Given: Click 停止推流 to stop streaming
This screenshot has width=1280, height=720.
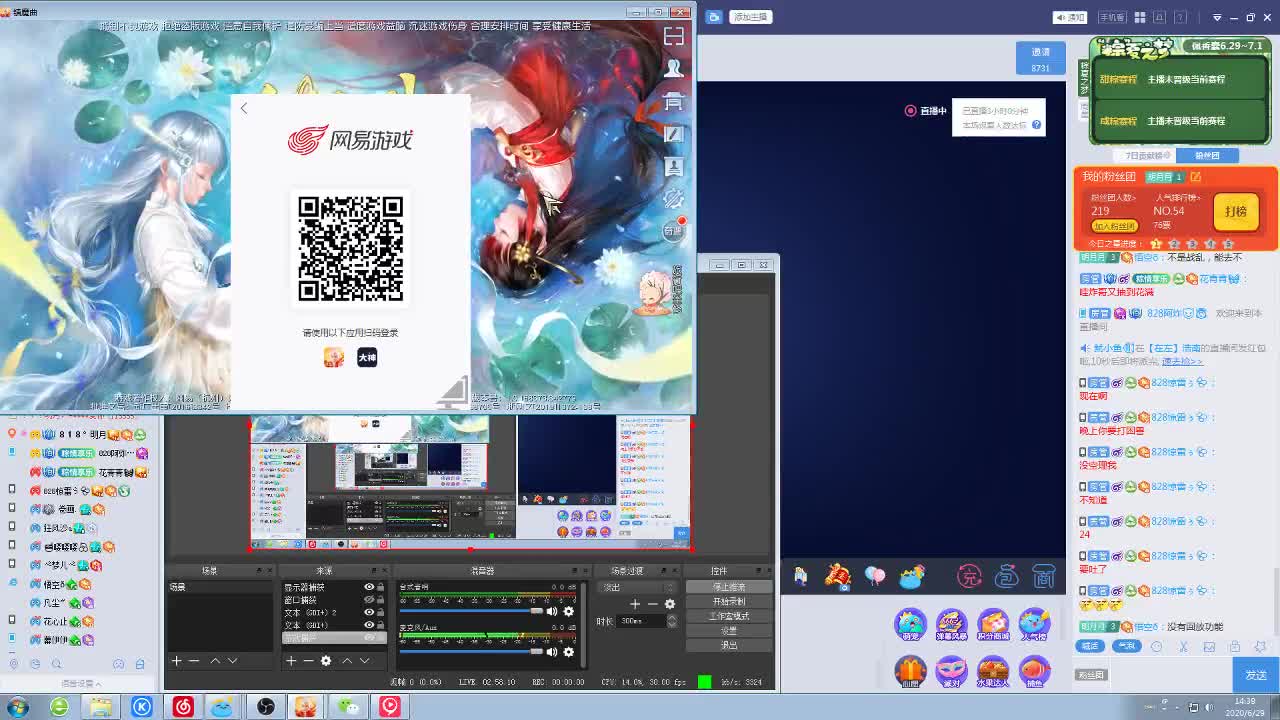Looking at the screenshot, I should [x=729, y=587].
